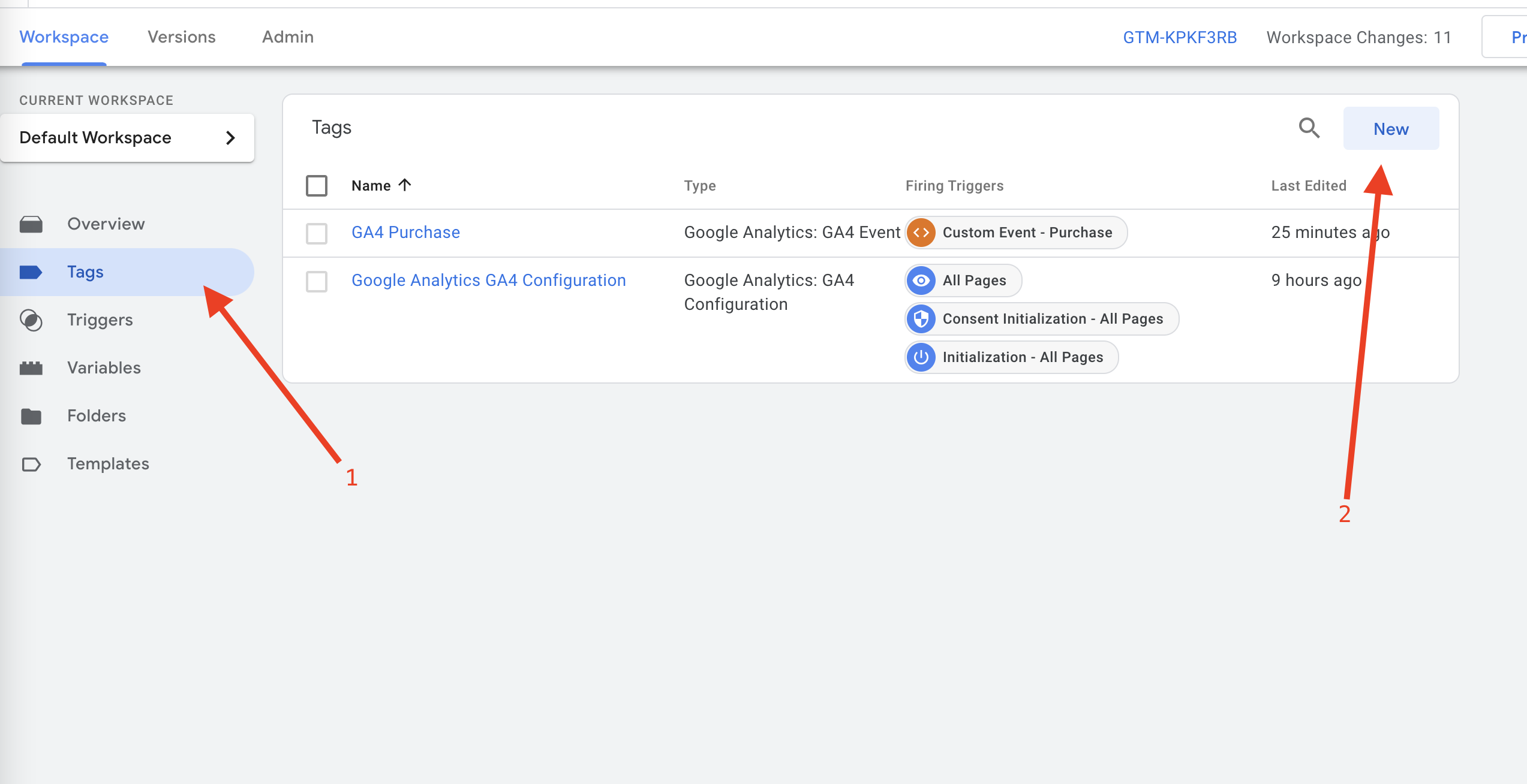The width and height of the screenshot is (1527, 784).
Task: Open the GA4 Purchase tag link
Action: 405,233
